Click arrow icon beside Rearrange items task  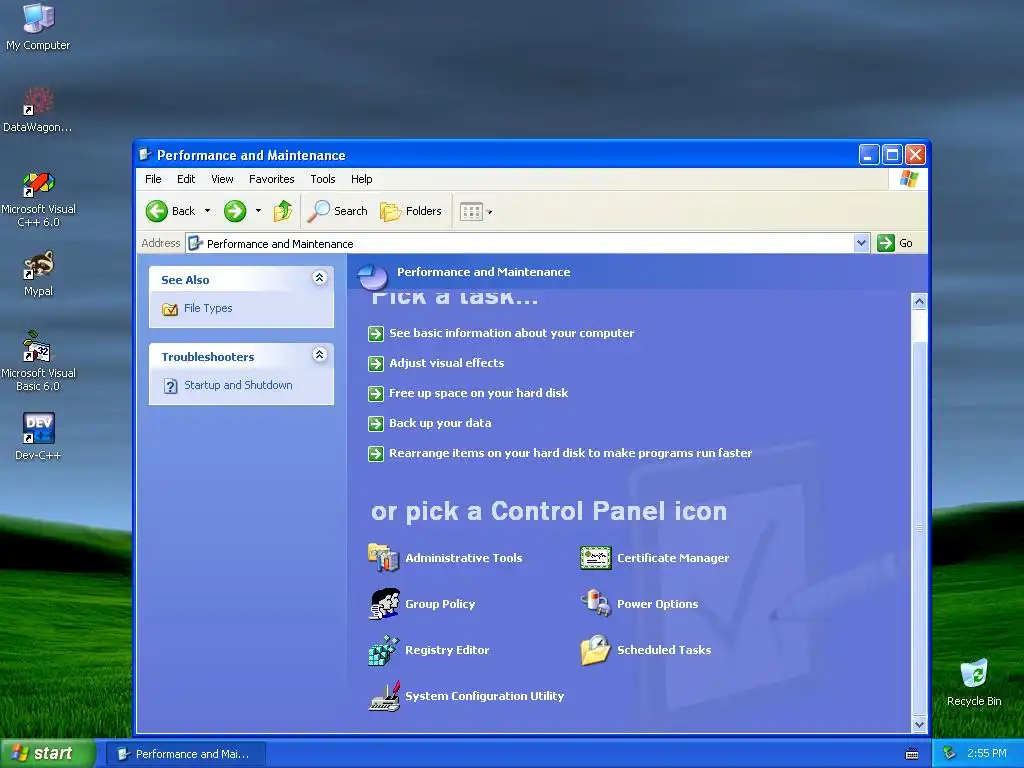pyautogui.click(x=376, y=454)
